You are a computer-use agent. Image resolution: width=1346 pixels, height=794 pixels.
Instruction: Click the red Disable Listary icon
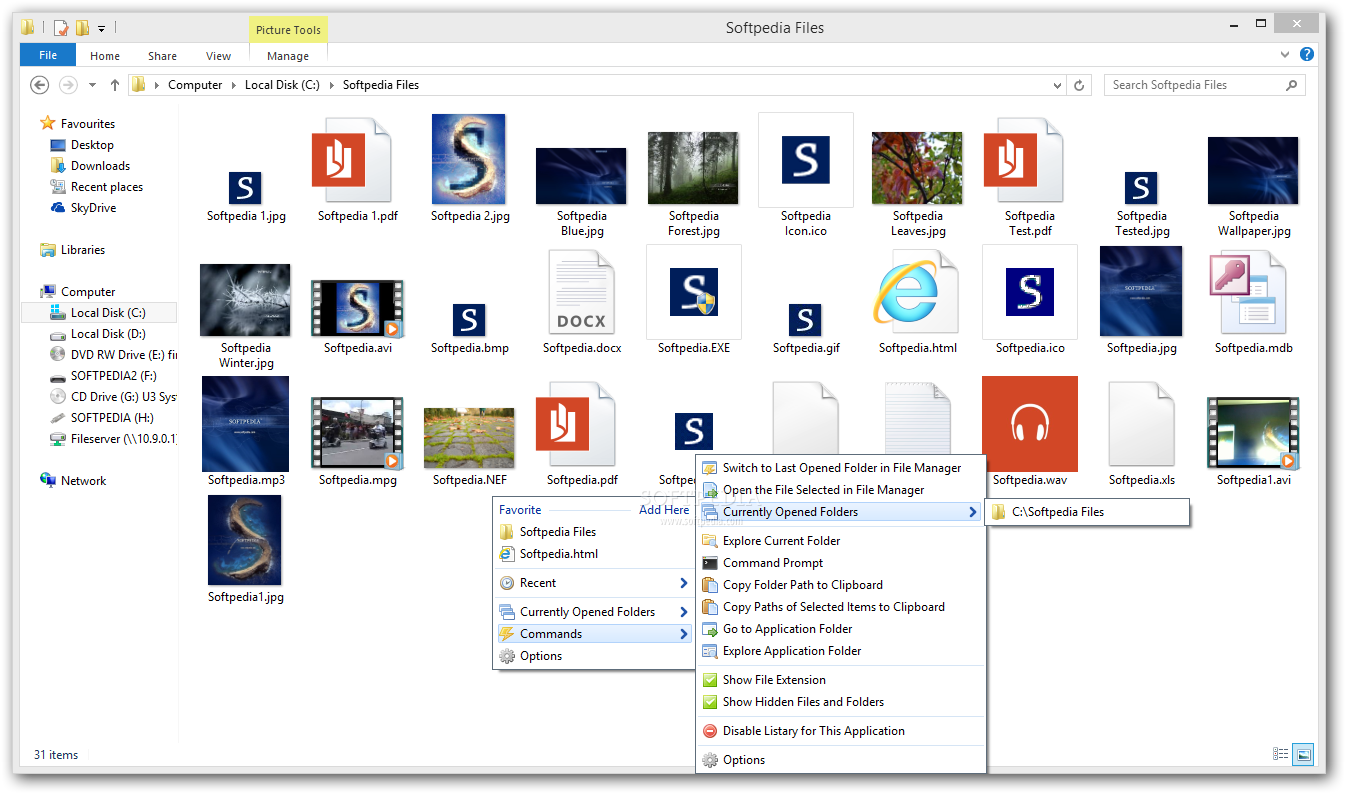click(x=710, y=731)
